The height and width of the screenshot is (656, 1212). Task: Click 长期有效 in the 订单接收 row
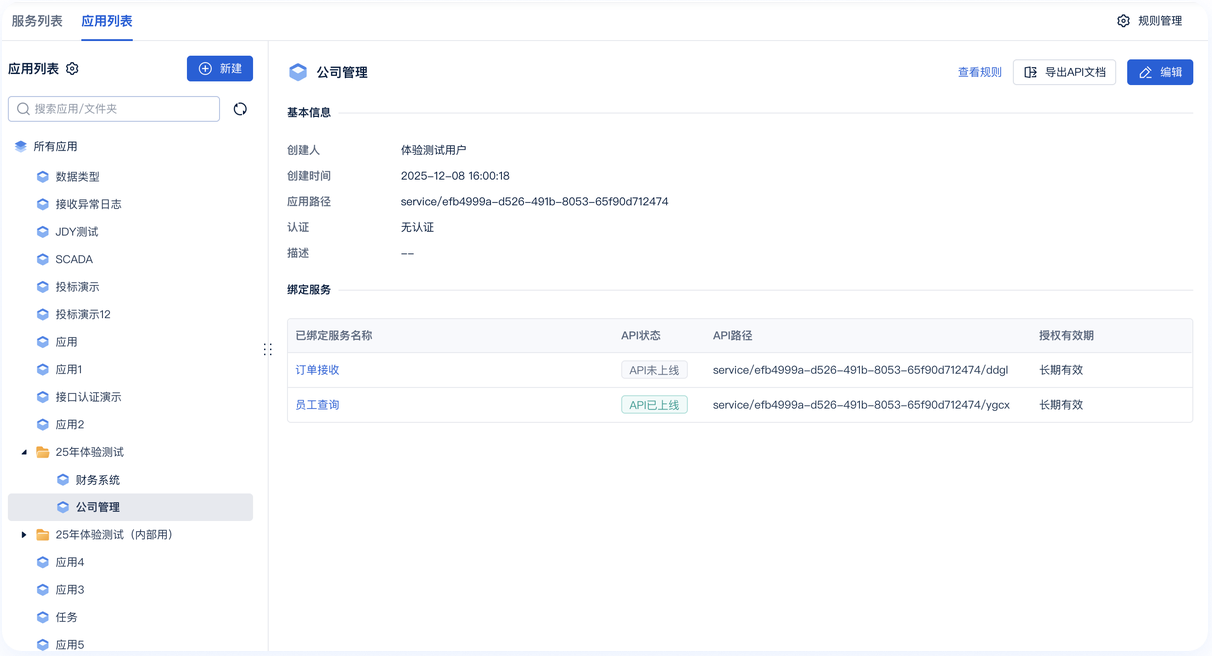[x=1061, y=370]
